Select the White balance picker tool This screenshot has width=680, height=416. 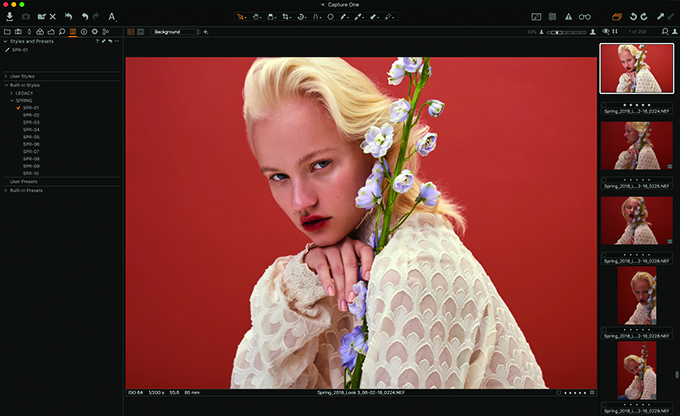(x=359, y=17)
